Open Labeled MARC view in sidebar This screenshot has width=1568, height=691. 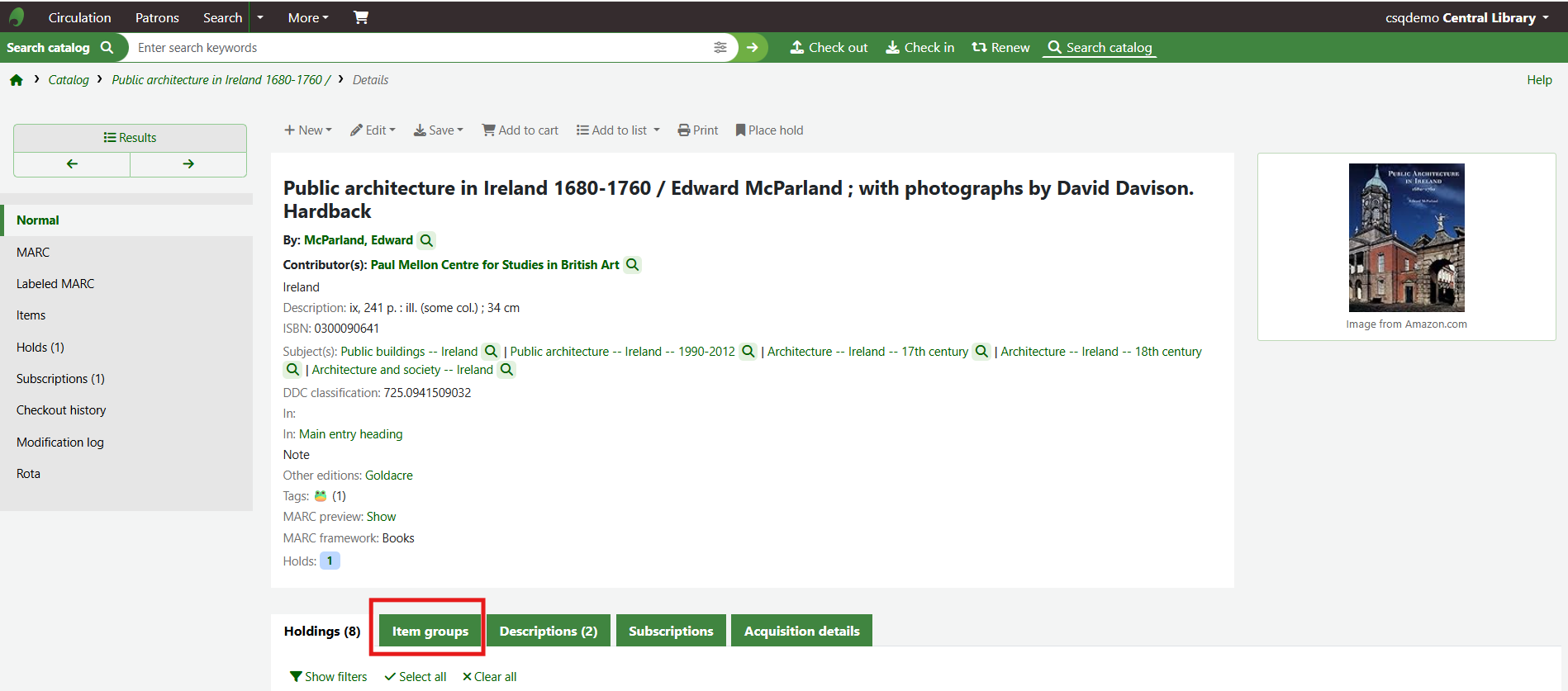55,284
